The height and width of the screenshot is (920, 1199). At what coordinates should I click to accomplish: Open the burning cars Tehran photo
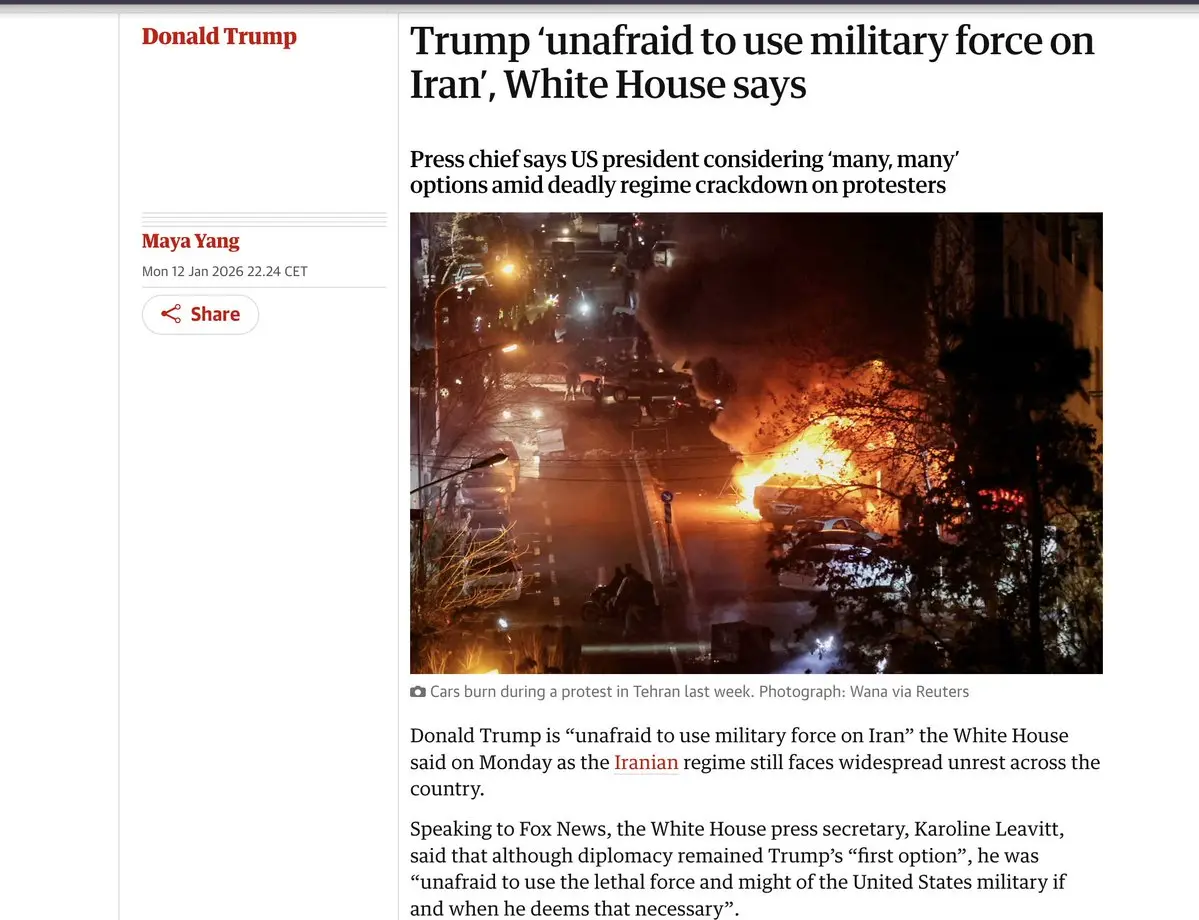tap(756, 443)
